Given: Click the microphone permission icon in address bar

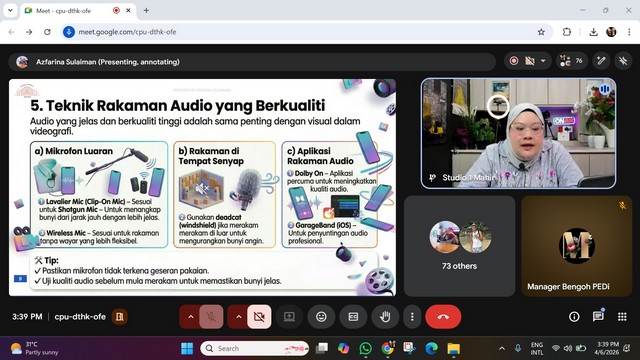Looking at the screenshot, I should click(x=69, y=32).
